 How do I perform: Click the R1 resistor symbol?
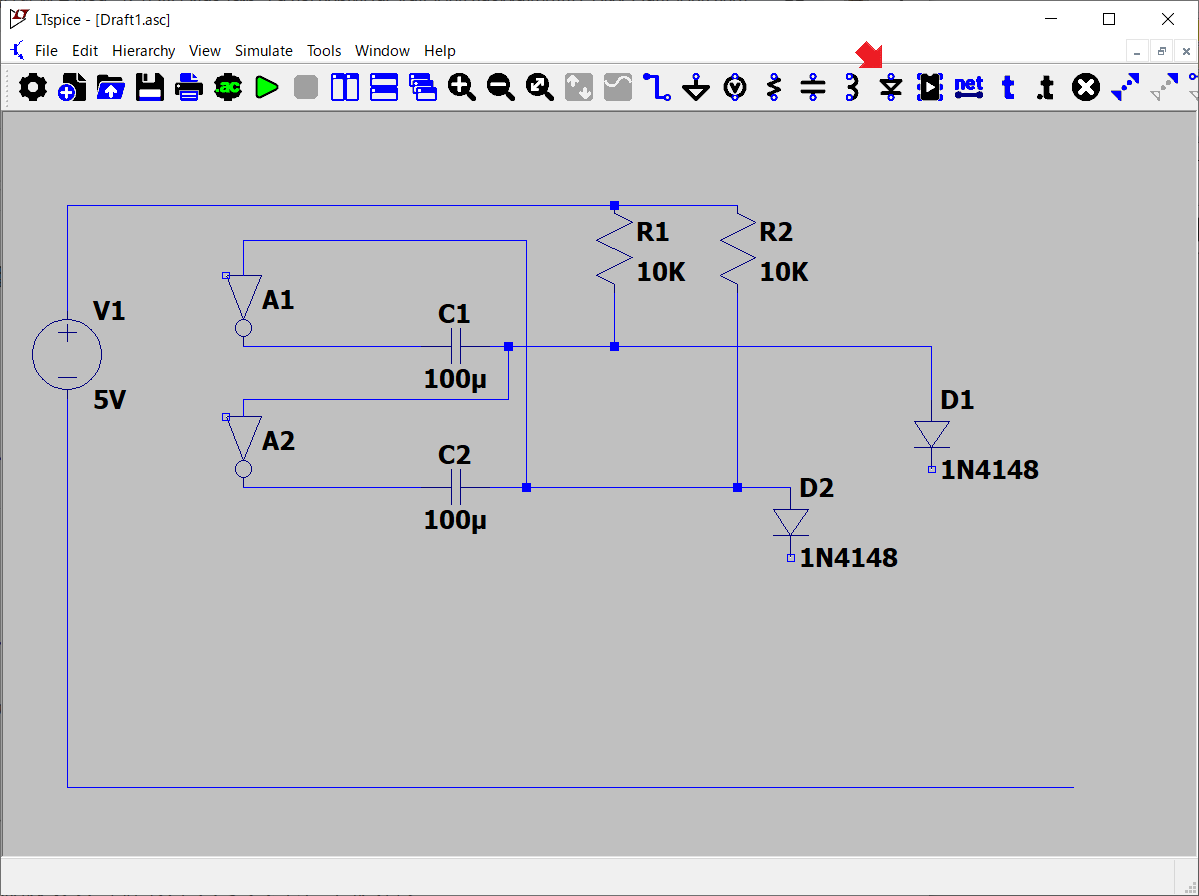[x=614, y=250]
